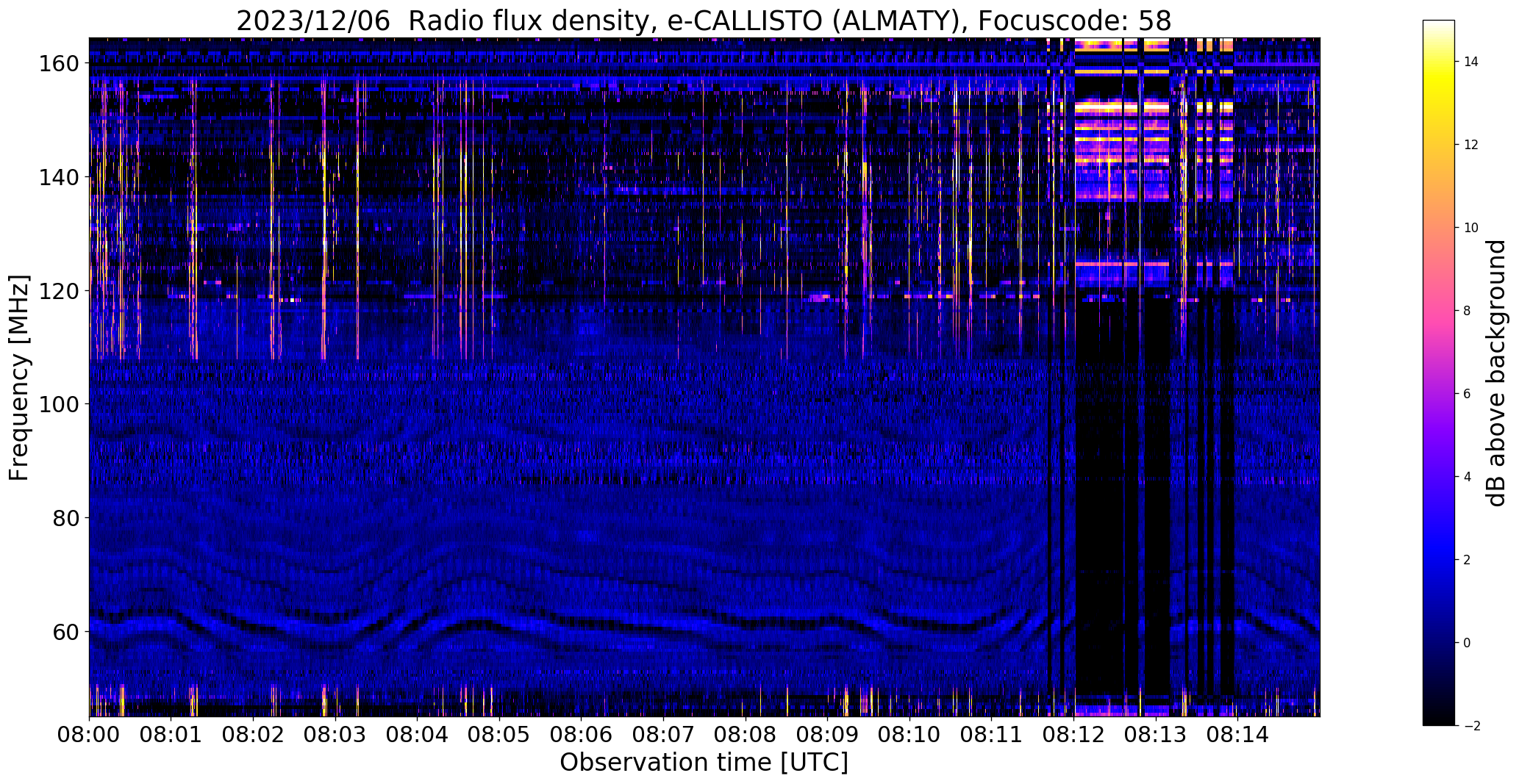Click the colorbar tick label 8
The image size is (1519, 784).
pos(1467,311)
